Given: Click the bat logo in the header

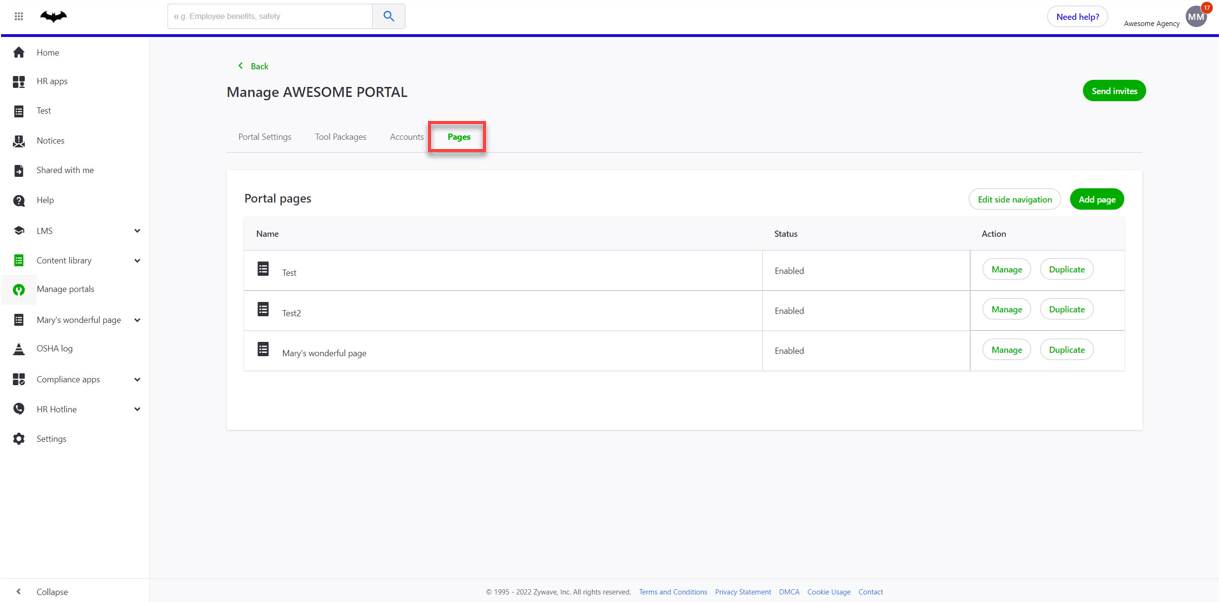Looking at the screenshot, I should coord(52,16).
